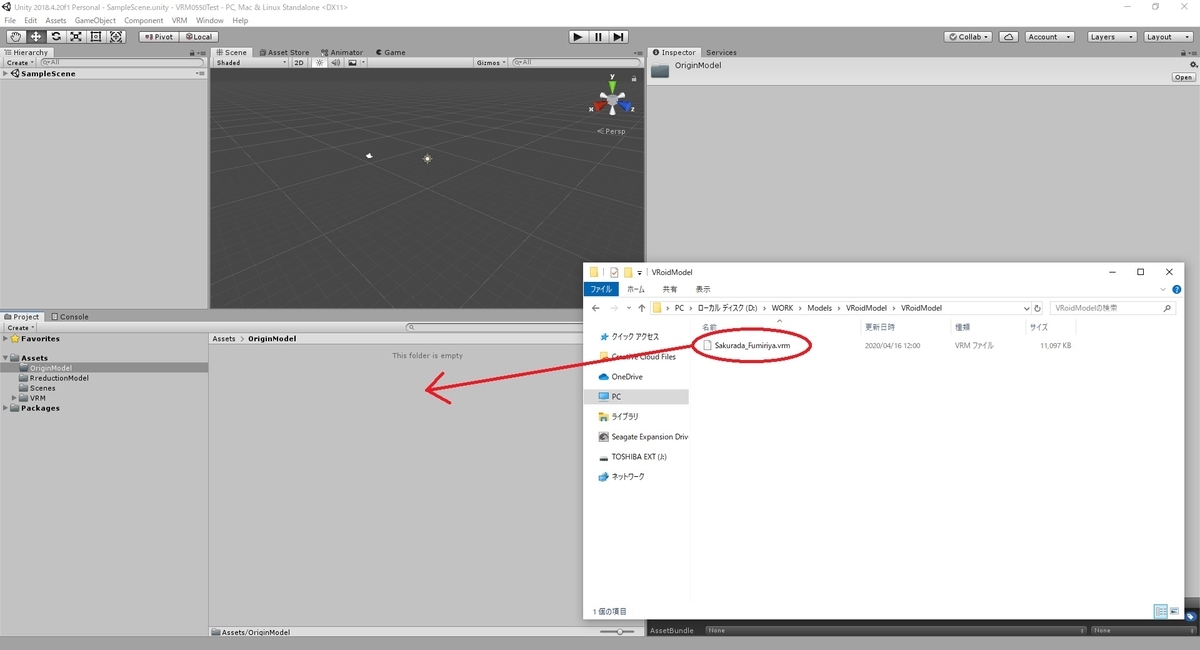The height and width of the screenshot is (650, 1200).
Task: Switch to the Game tab
Action: [x=391, y=52]
